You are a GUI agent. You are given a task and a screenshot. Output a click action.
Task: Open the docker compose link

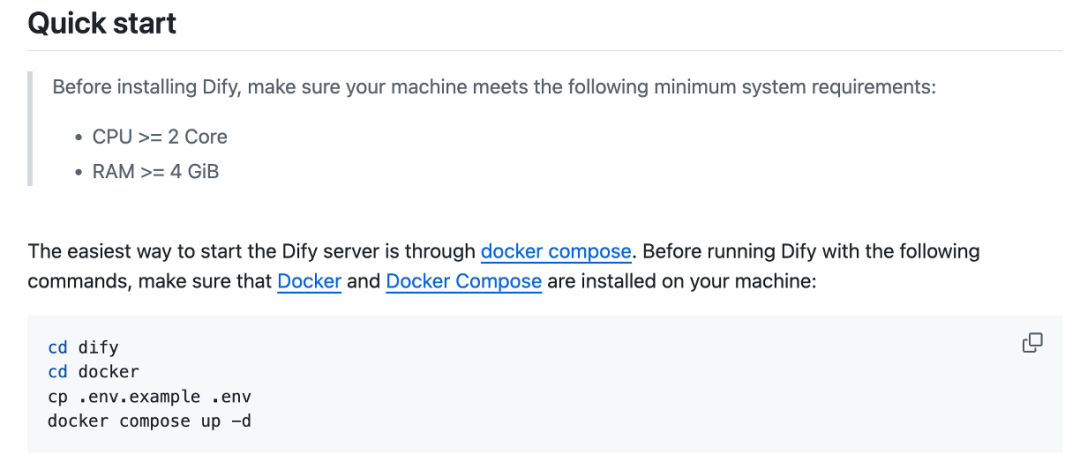pos(556,251)
